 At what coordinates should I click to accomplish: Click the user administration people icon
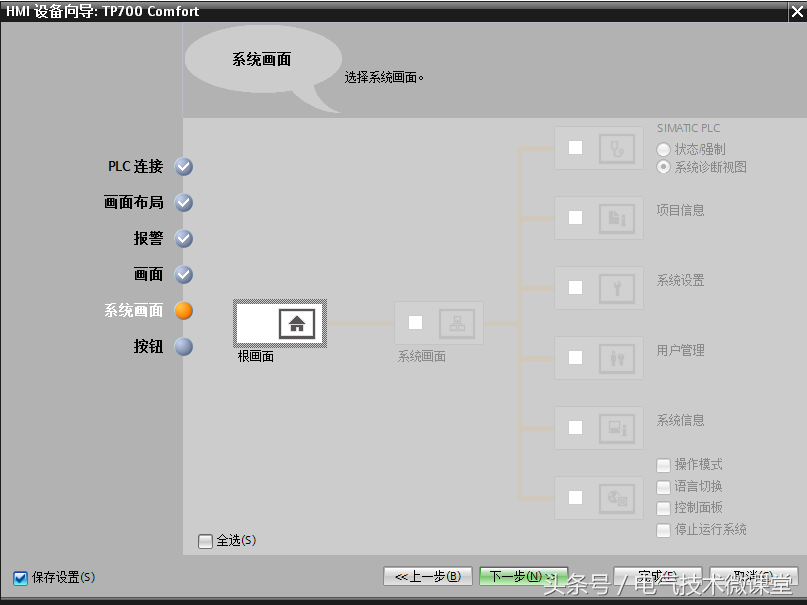tap(617, 359)
